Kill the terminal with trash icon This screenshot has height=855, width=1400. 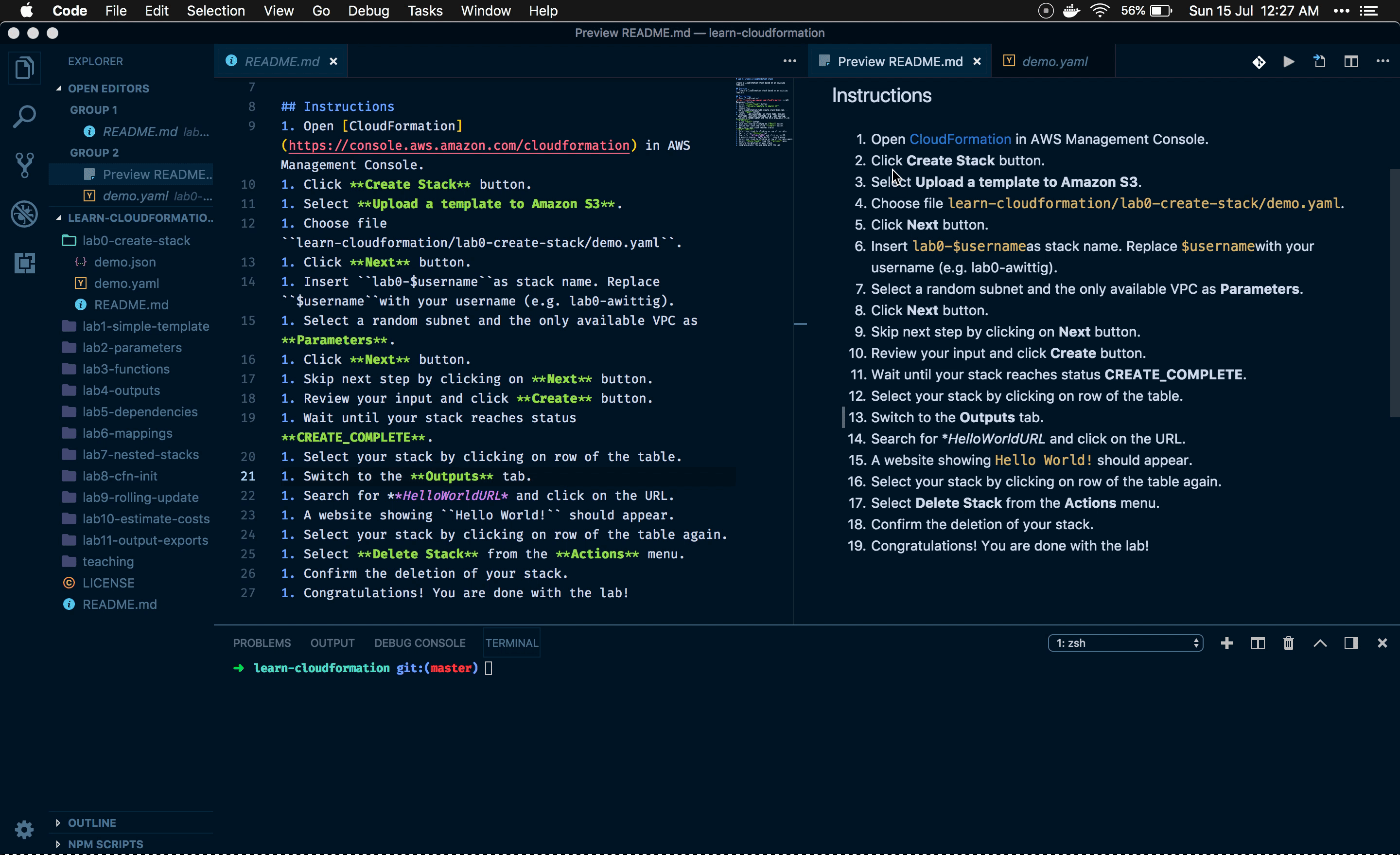pyautogui.click(x=1289, y=642)
